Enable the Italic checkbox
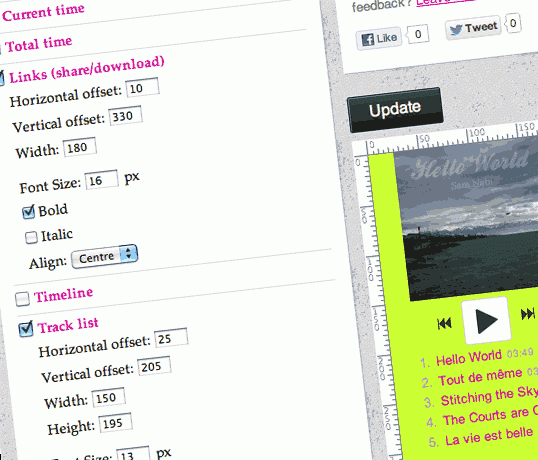Screen dimensions: 538x460 31,237
